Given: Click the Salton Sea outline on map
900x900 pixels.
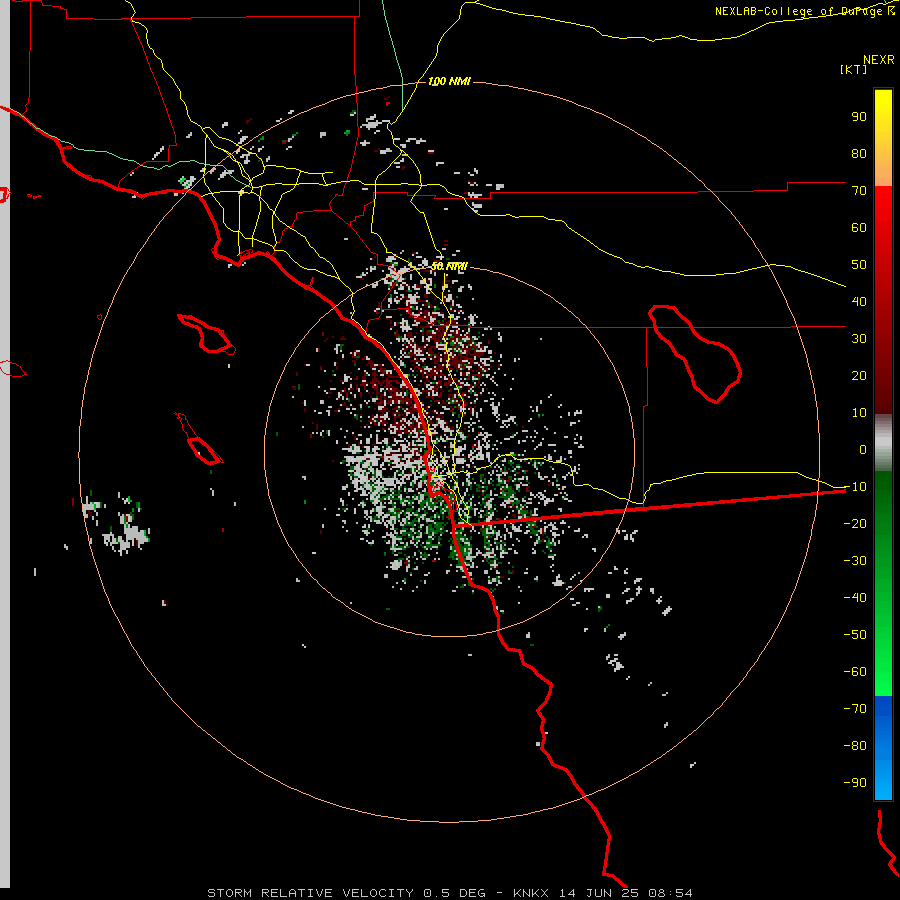Looking at the screenshot, I should coord(695,354).
